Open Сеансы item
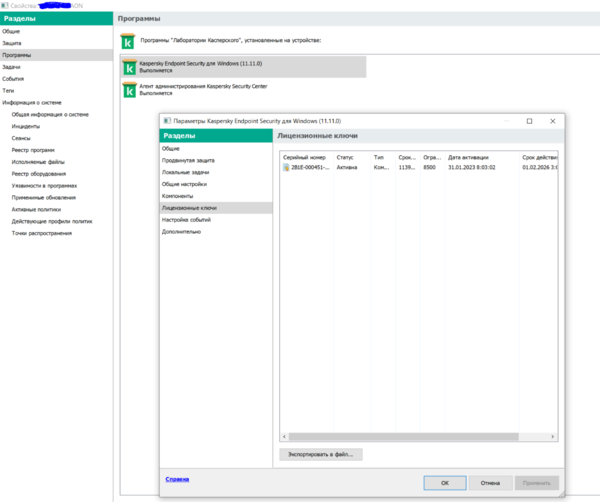Screen dimensions: 600x502 pos(21,138)
